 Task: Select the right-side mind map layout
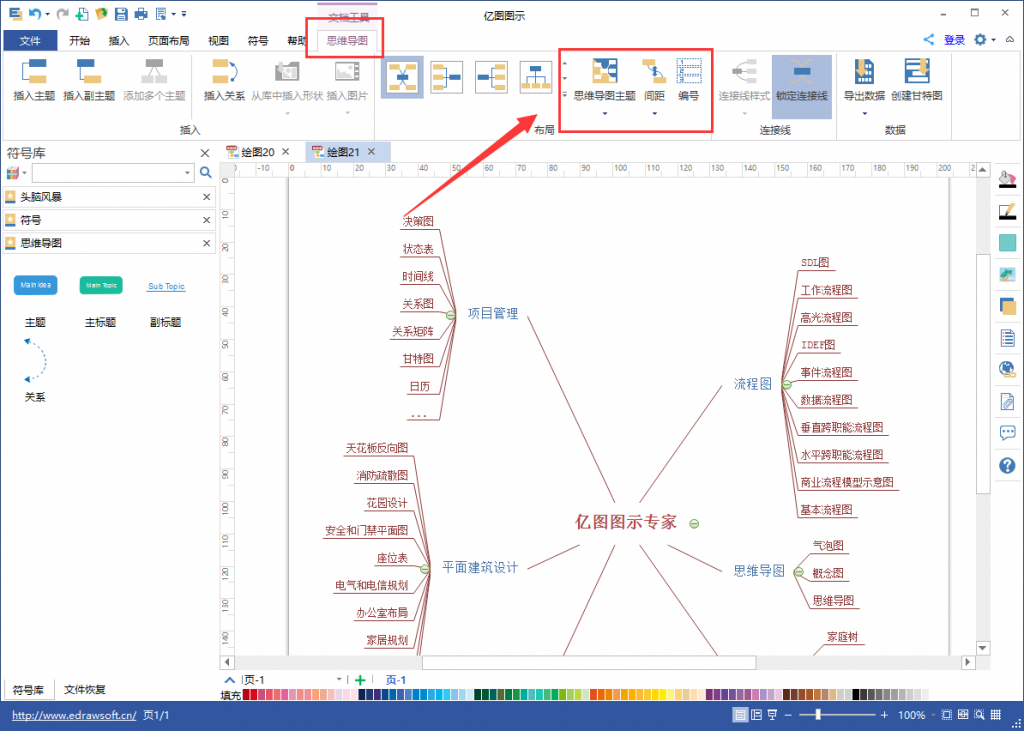(x=491, y=77)
